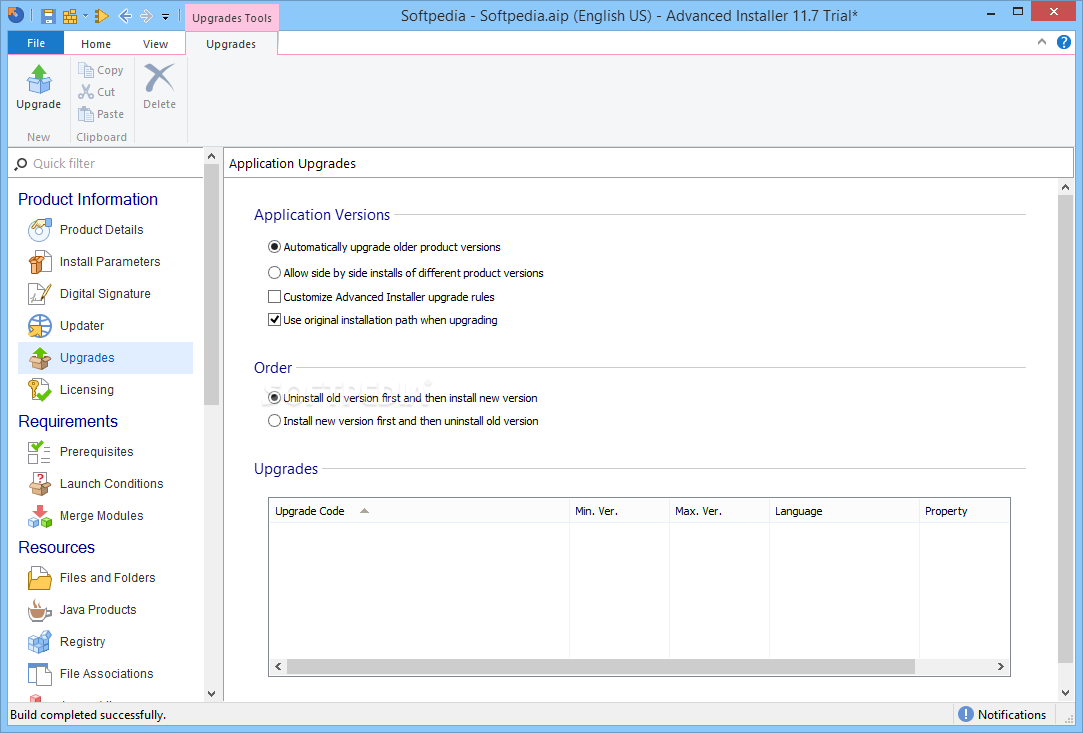
Task: Click the Build completed successfully status text
Action: pos(88,715)
